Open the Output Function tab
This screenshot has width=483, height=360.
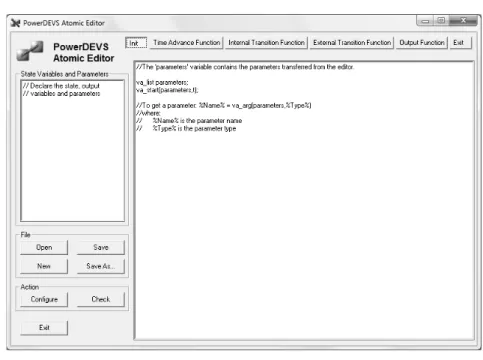pyautogui.click(x=422, y=43)
